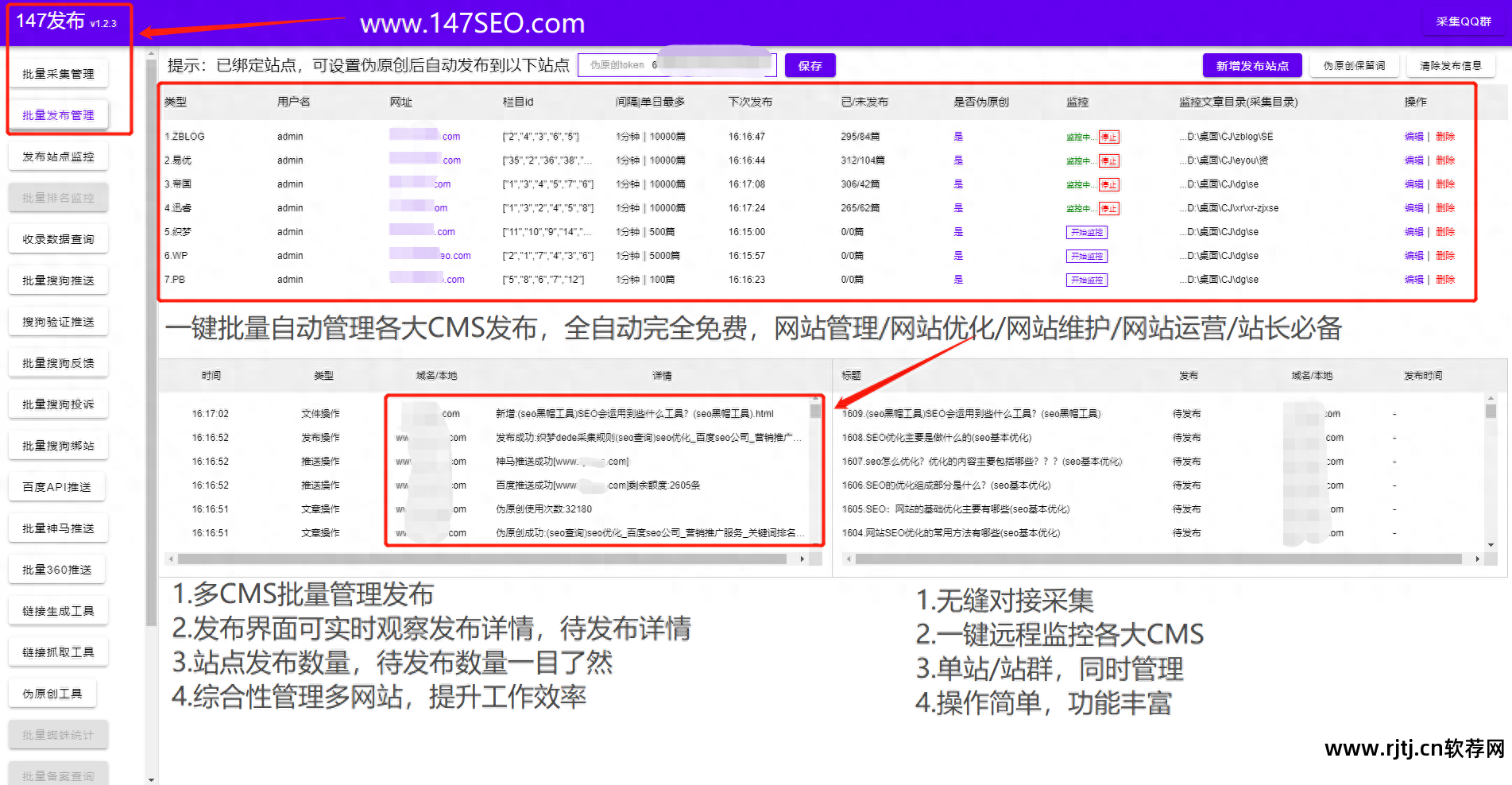Open the 批量采集管理 panel
The image size is (1512, 785).
pyautogui.click(x=58, y=73)
